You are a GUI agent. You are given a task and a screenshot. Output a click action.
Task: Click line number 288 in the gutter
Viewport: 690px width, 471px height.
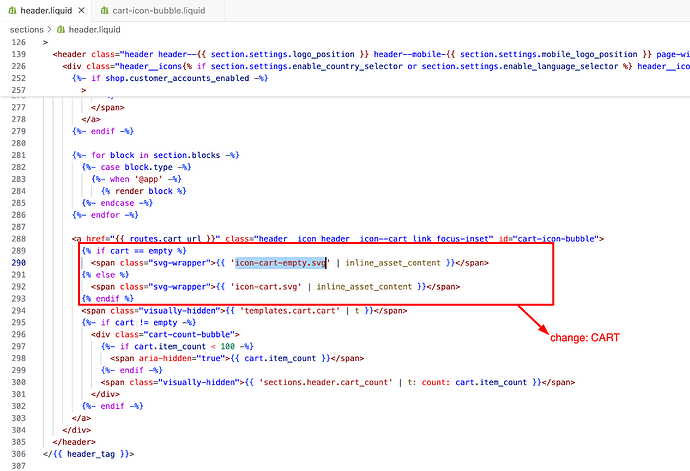18,239
